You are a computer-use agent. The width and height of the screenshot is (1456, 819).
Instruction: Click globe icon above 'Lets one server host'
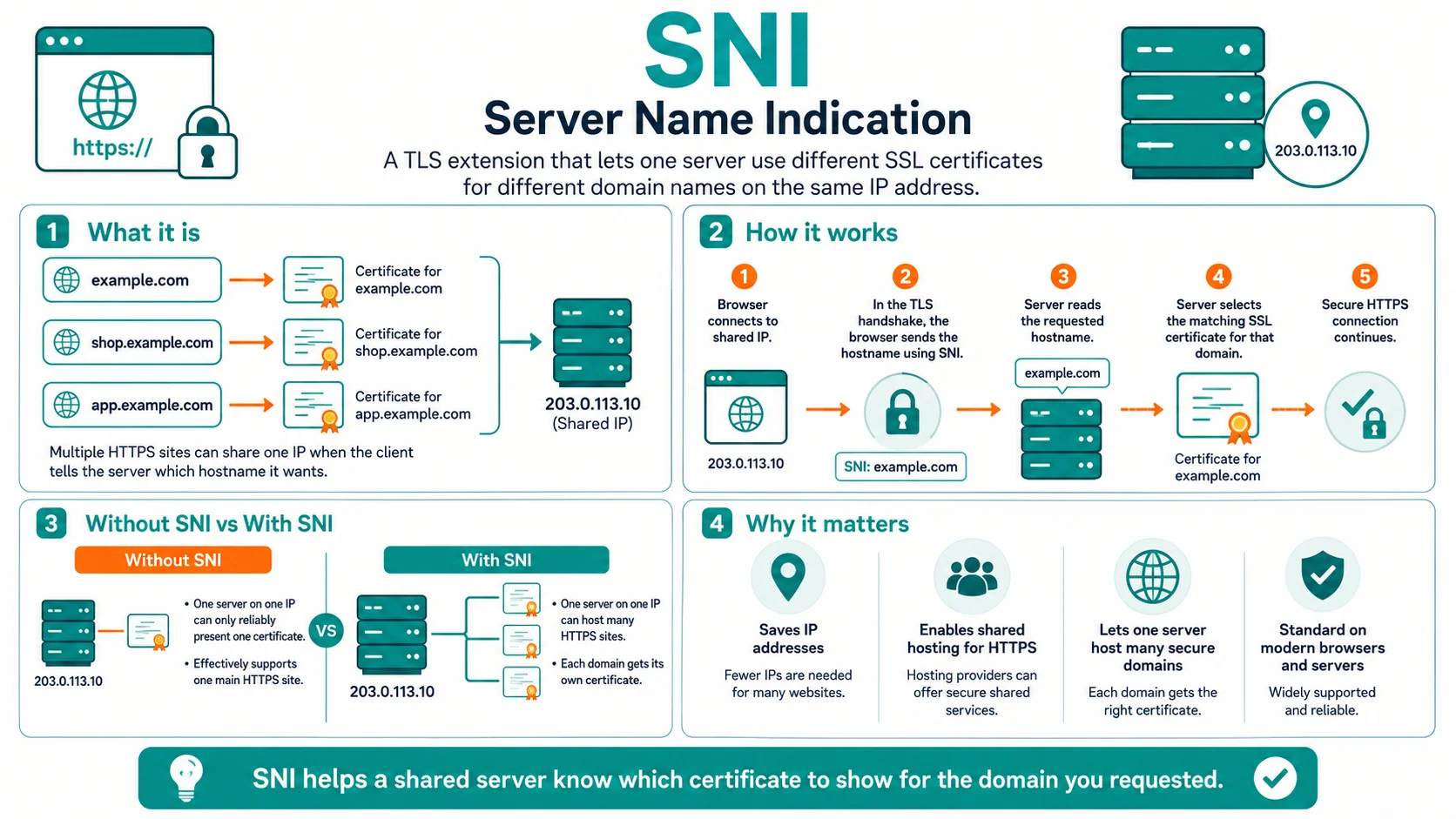(x=1152, y=577)
